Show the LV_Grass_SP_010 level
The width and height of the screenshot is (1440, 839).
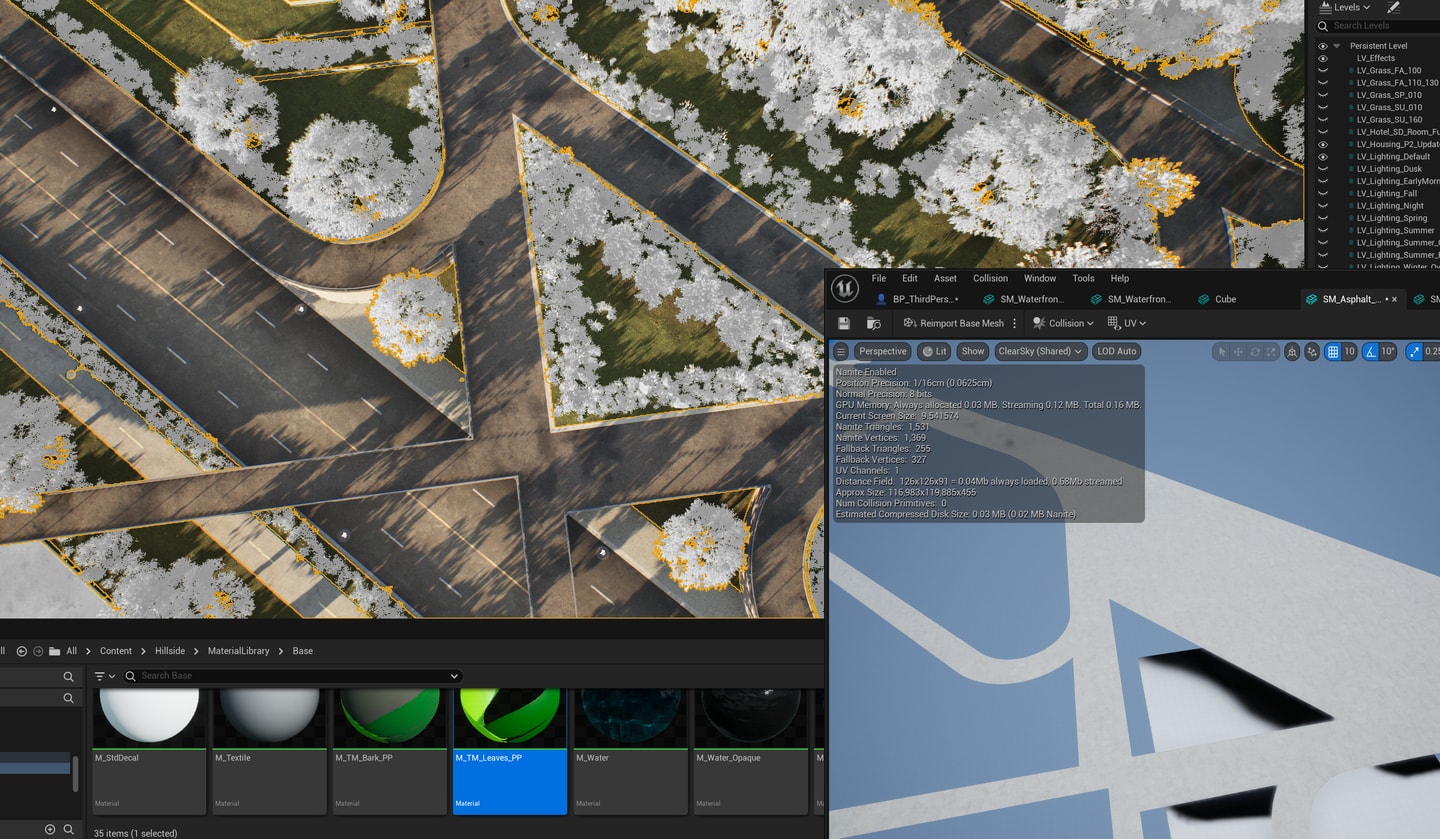(x=1323, y=95)
